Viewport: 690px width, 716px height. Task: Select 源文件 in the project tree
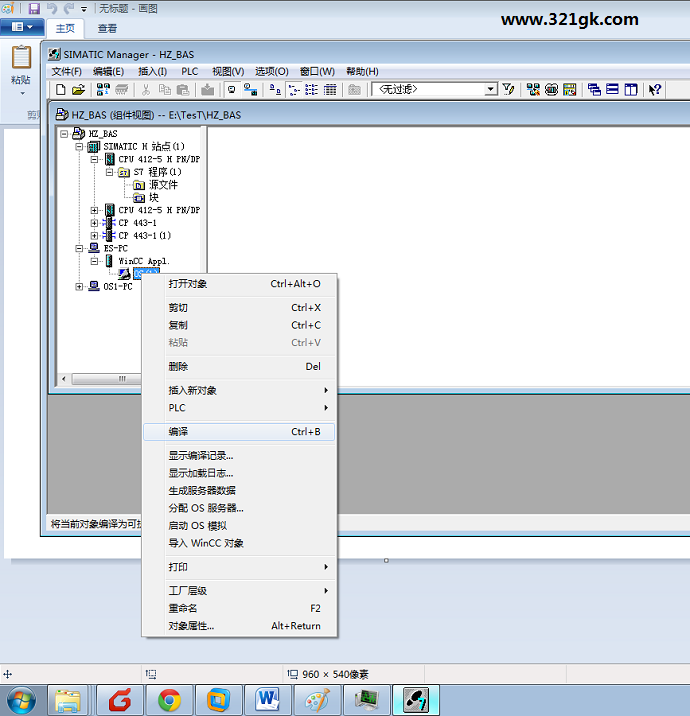tap(163, 185)
